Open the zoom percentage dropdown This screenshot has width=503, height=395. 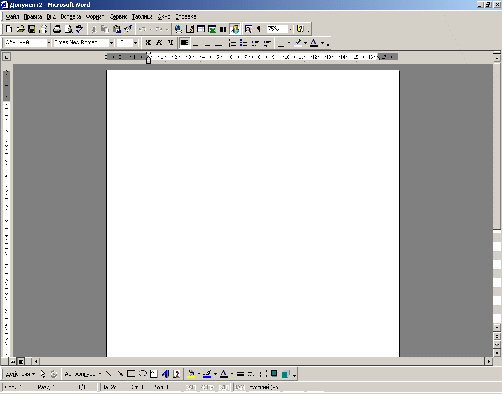pos(290,29)
